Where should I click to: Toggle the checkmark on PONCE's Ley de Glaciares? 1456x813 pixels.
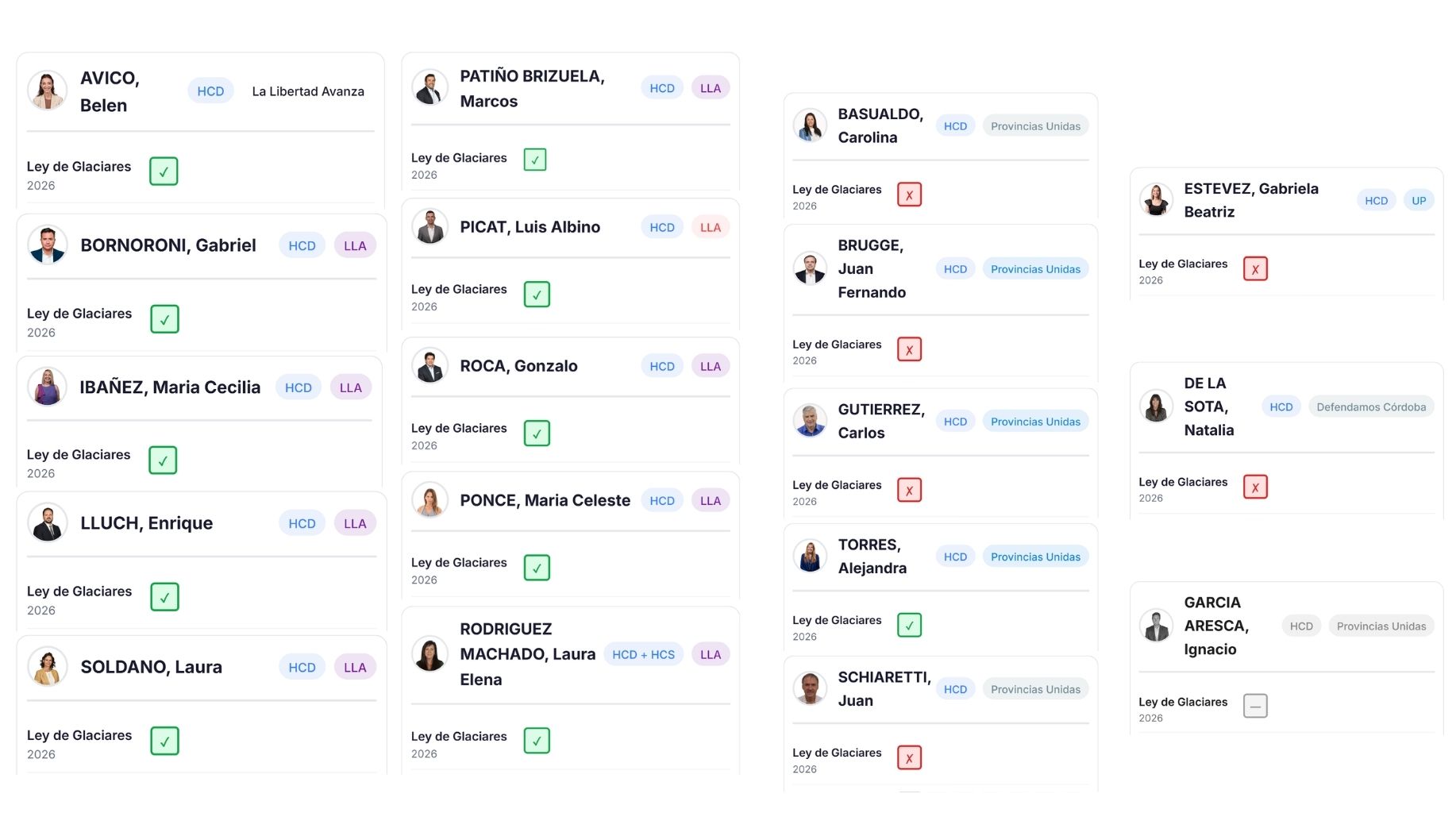(x=537, y=567)
